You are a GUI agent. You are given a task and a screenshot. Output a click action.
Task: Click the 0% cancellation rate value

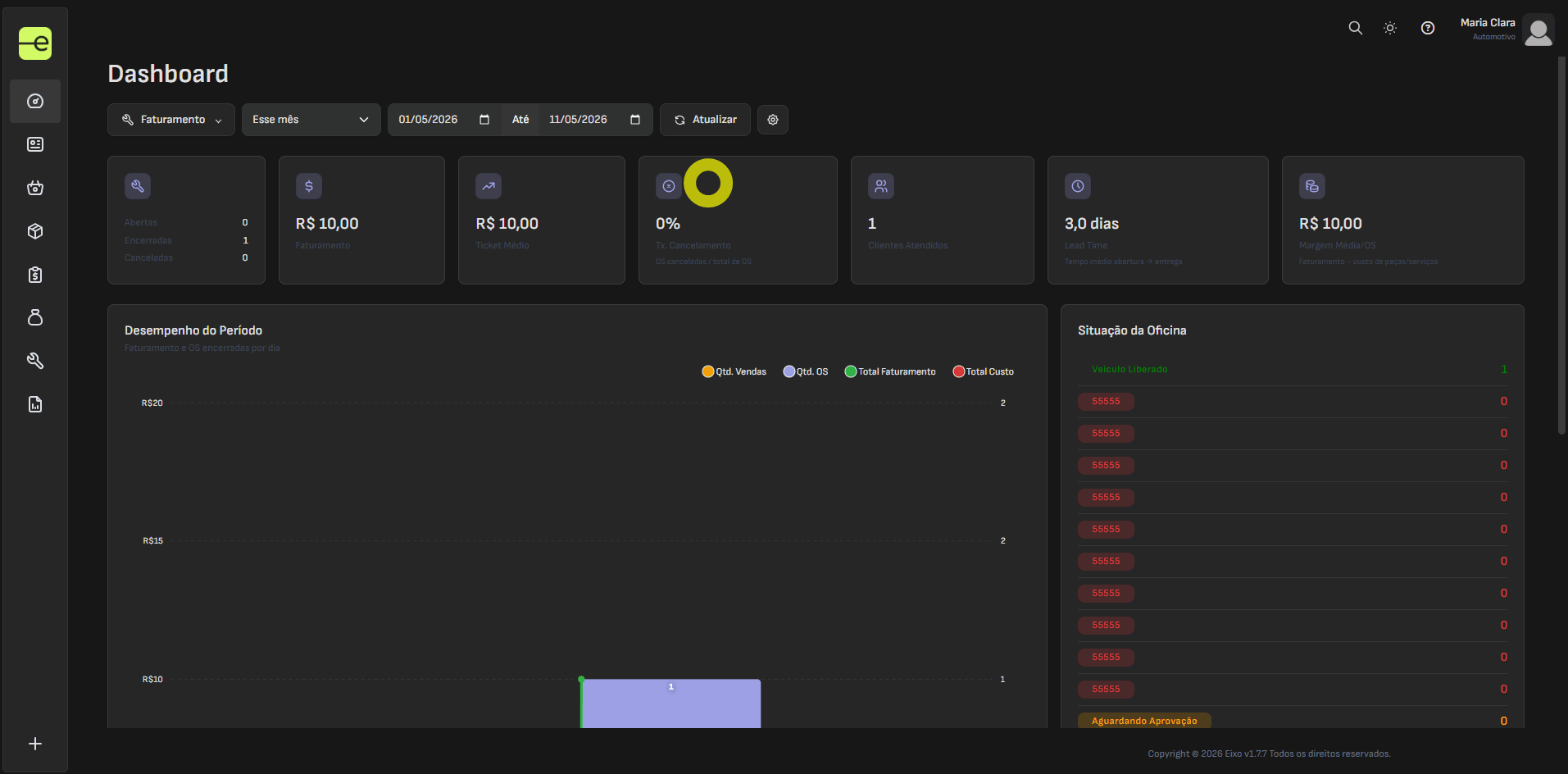click(x=668, y=224)
